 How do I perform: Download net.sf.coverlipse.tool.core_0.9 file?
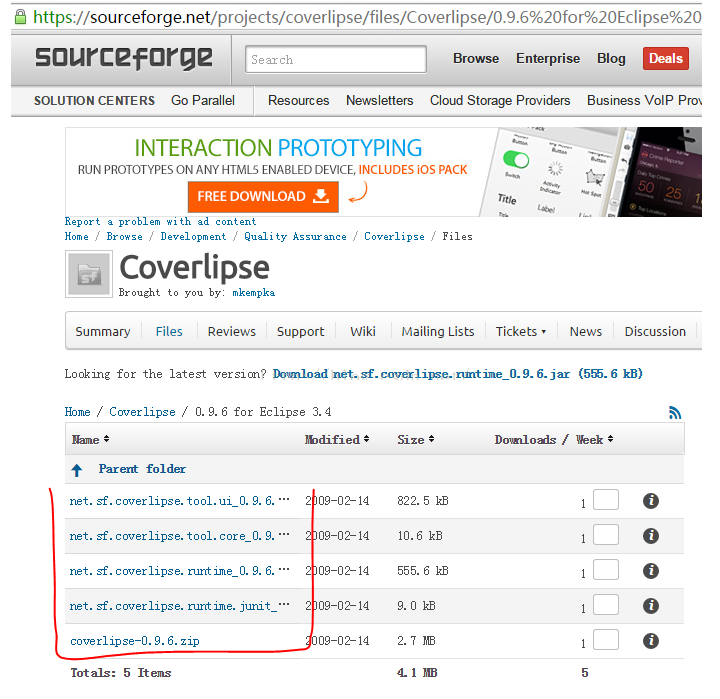(180, 536)
